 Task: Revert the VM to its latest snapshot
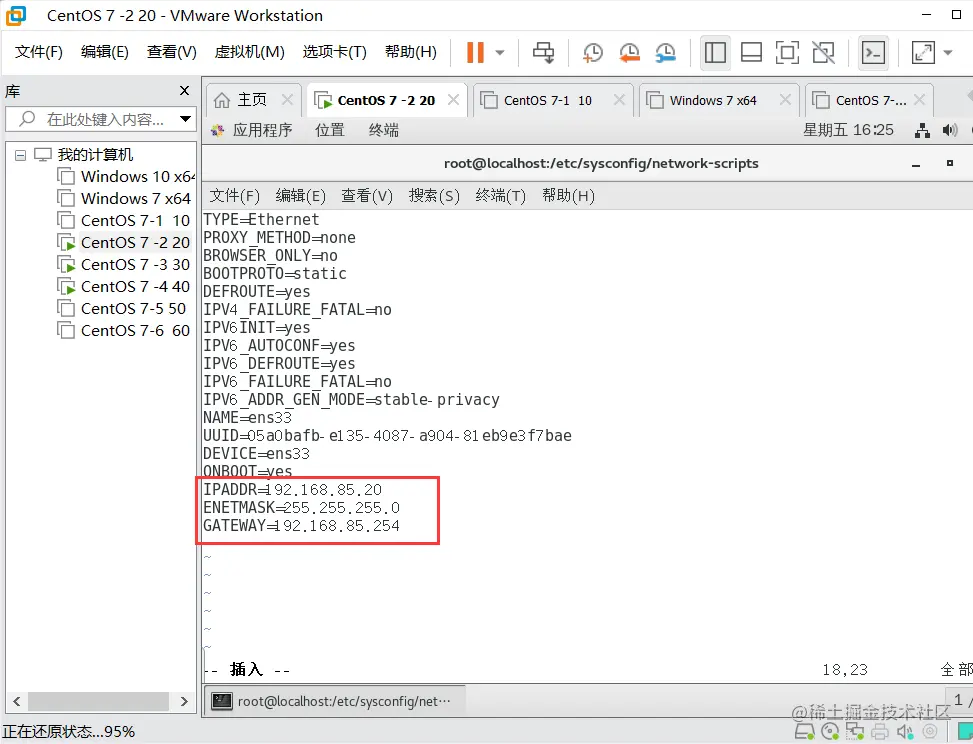629,52
